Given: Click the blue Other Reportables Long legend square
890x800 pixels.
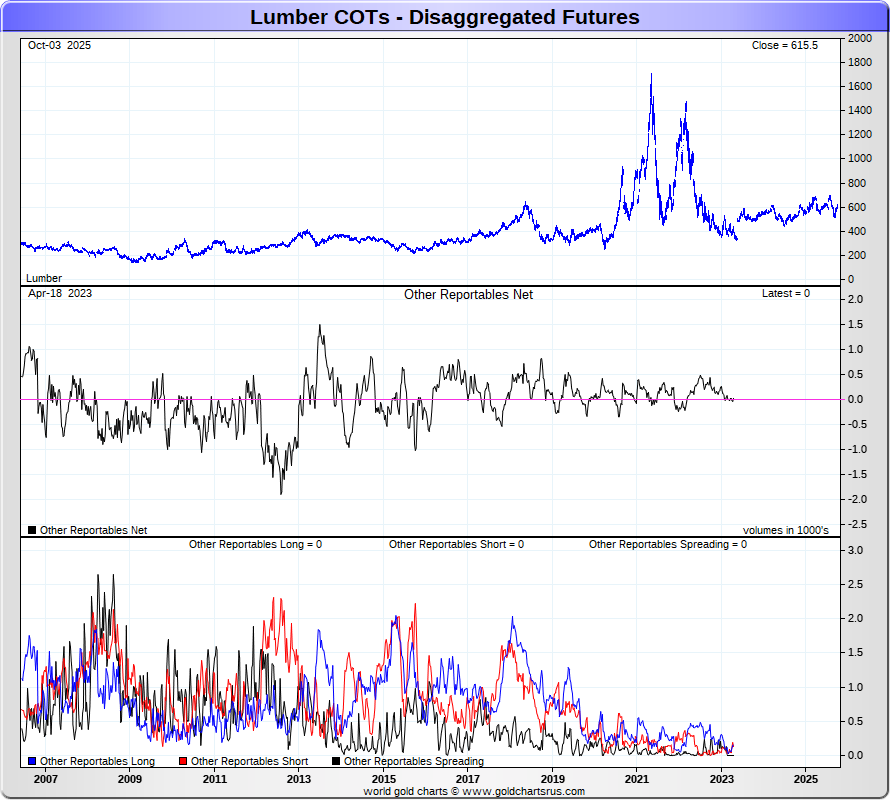Looking at the screenshot, I should [x=33, y=762].
